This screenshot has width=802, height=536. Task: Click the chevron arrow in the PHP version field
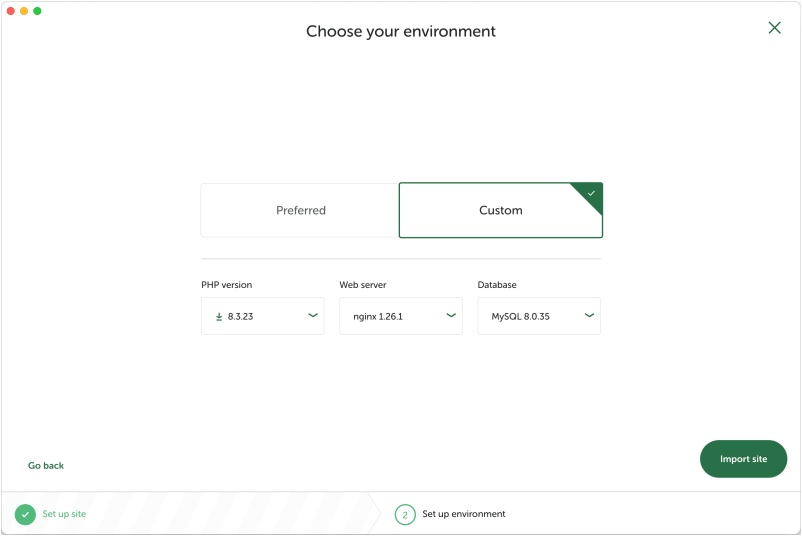coord(312,316)
